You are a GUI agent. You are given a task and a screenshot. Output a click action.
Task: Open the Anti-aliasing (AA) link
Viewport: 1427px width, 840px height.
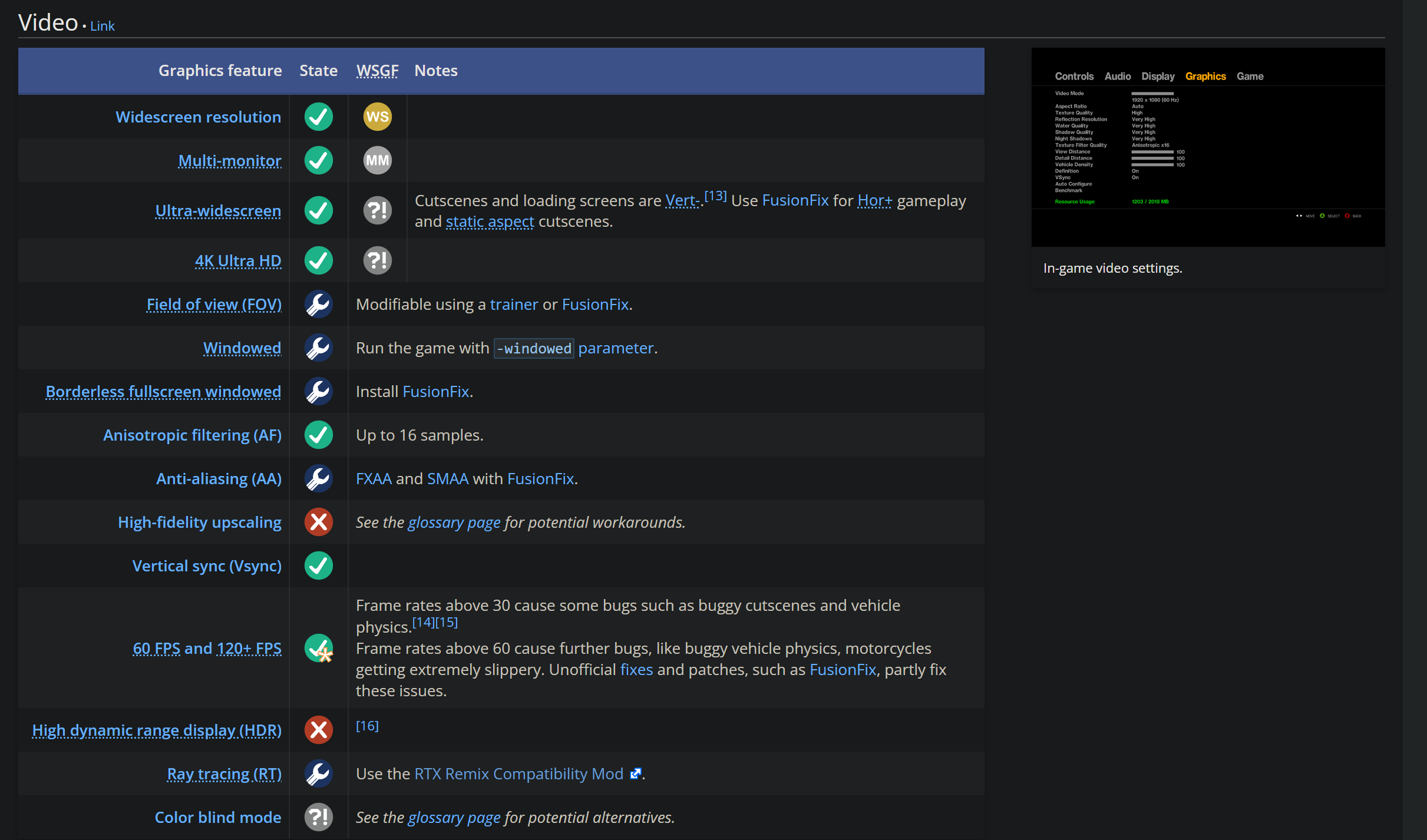219,478
